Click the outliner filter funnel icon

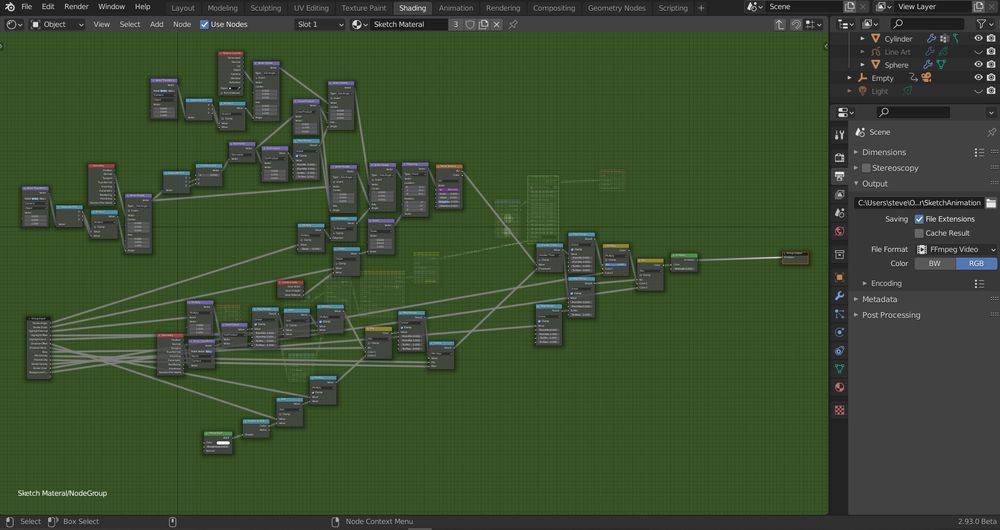981,23
